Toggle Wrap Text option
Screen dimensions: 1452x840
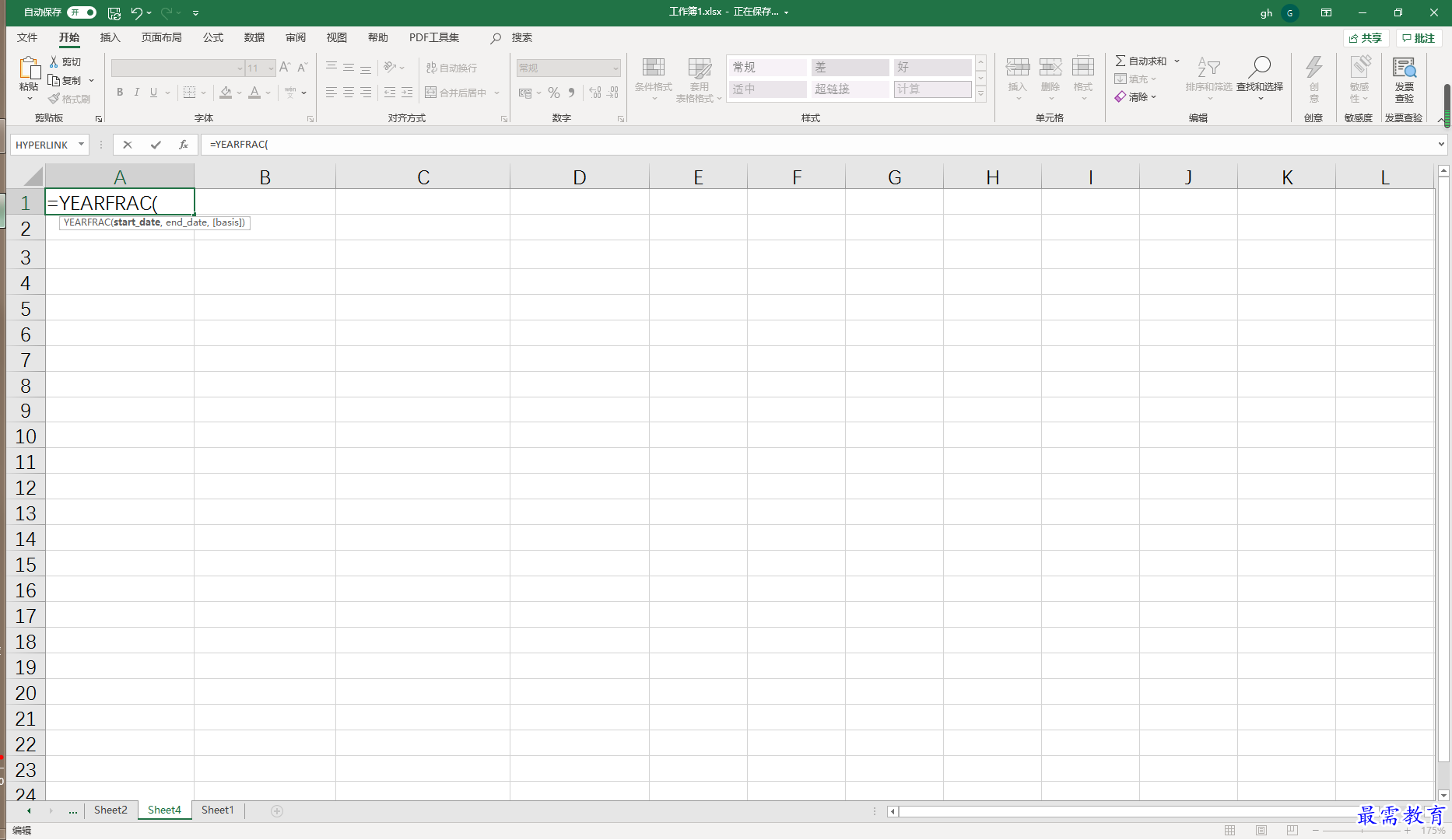click(x=451, y=68)
